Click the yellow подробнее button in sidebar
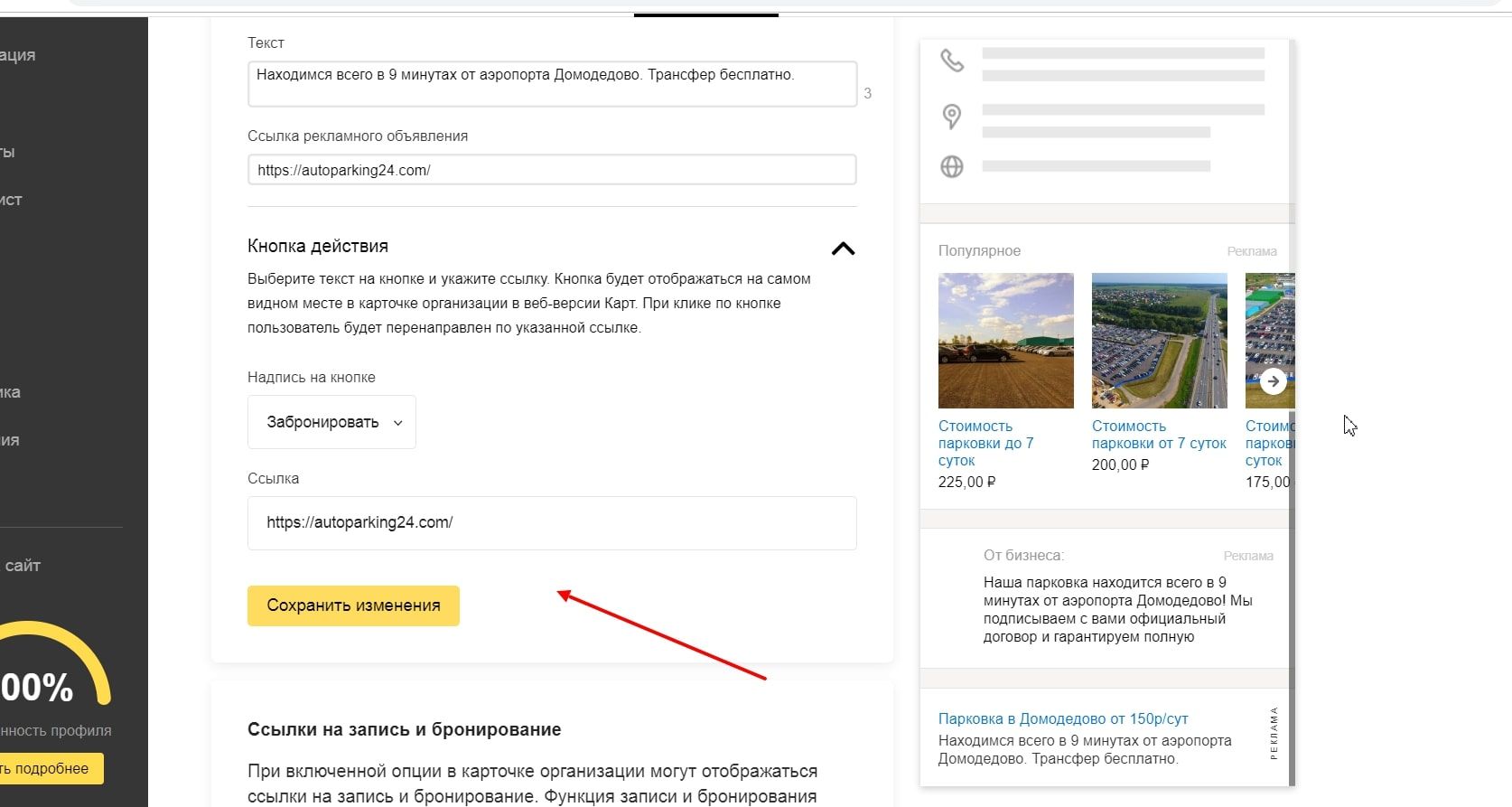1512x807 pixels. (50, 768)
